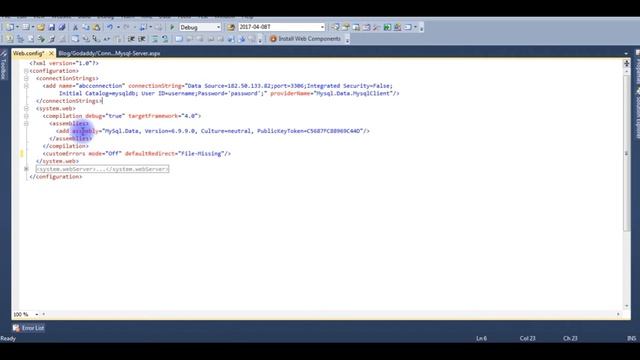Viewport: 640px width, 360px height.
Task: Click the editor split bar above the scrollbar
Action: (627, 63)
